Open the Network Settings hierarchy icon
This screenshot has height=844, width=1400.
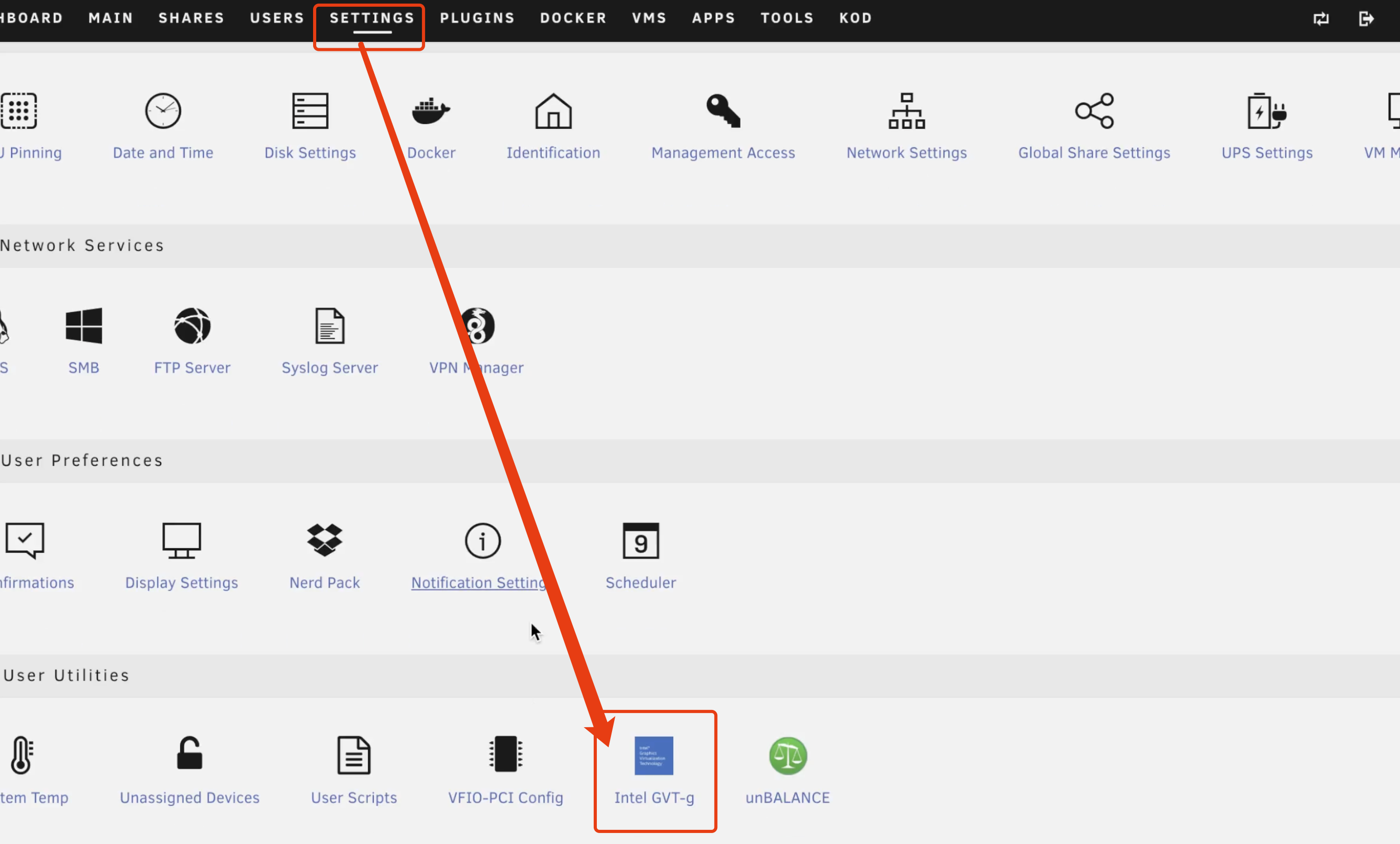906,111
